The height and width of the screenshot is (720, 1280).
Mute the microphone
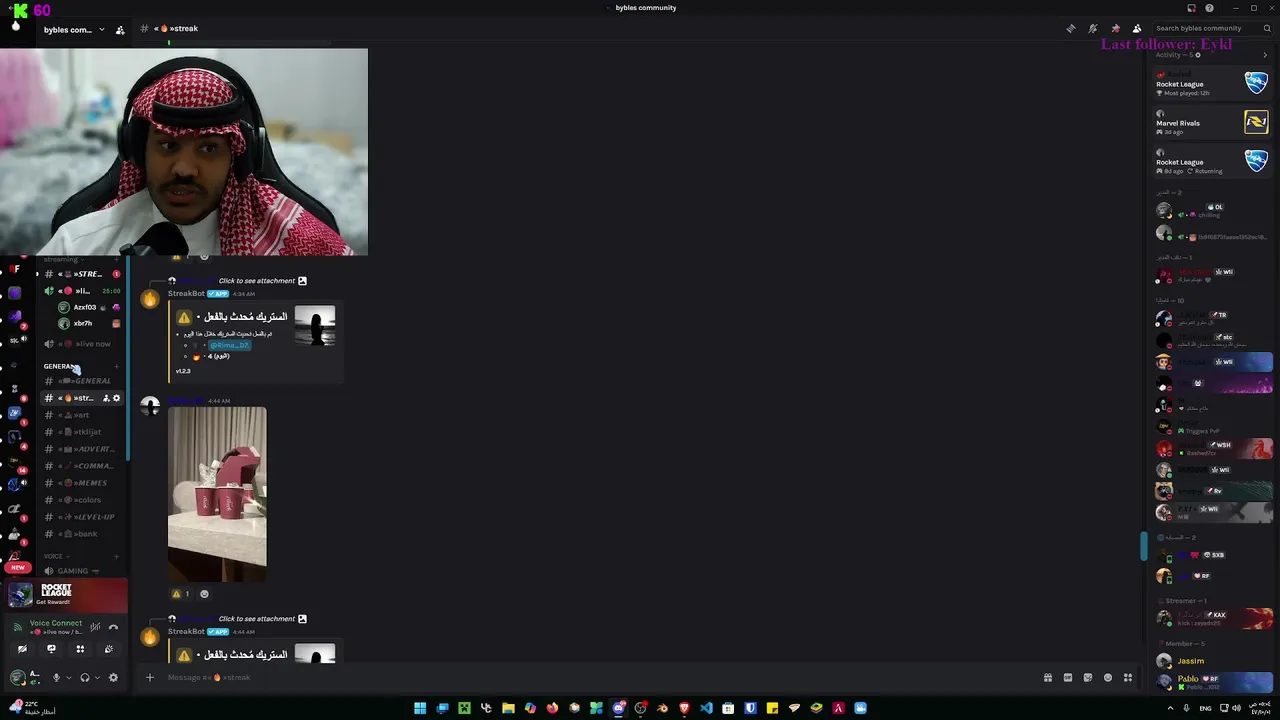point(56,677)
